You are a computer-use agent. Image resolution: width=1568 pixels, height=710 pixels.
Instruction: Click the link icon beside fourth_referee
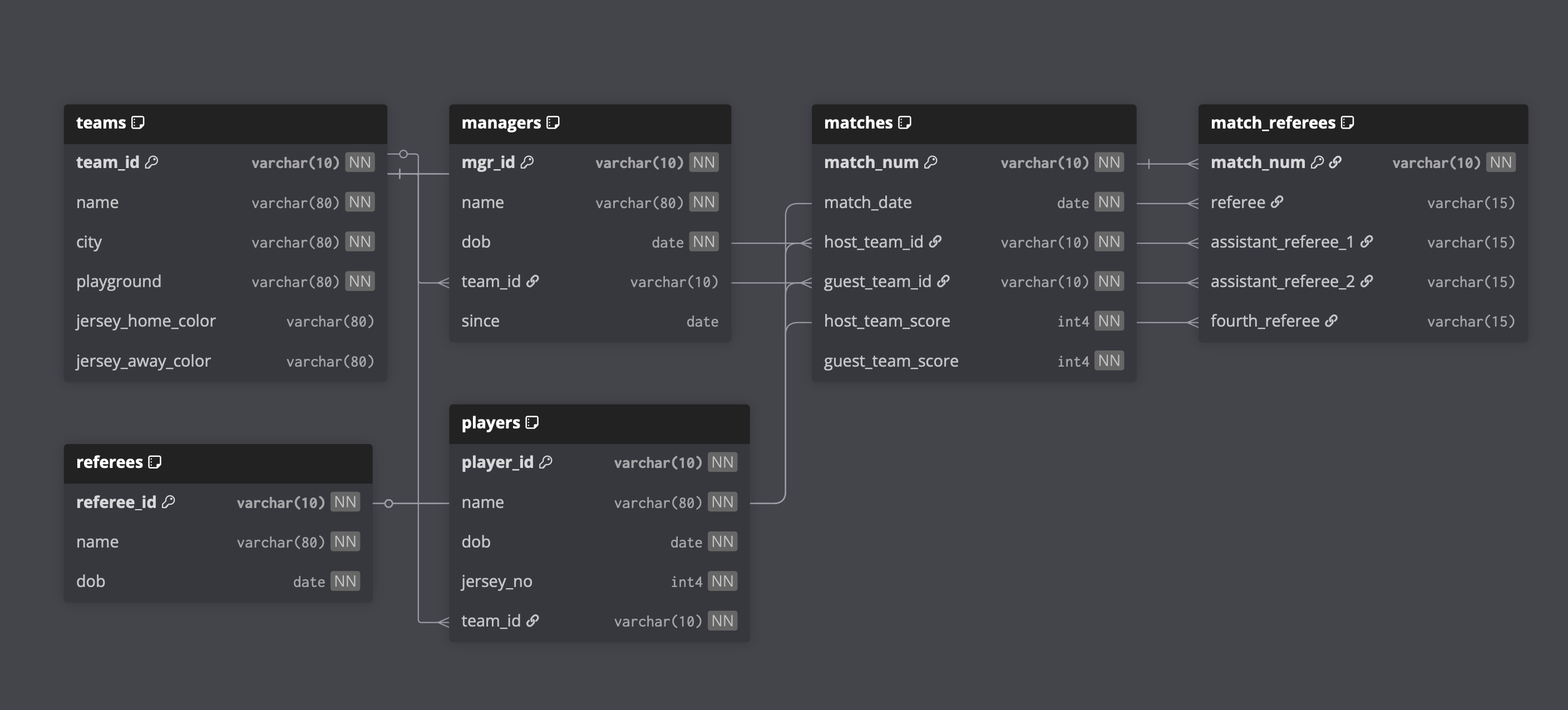[x=1331, y=321]
